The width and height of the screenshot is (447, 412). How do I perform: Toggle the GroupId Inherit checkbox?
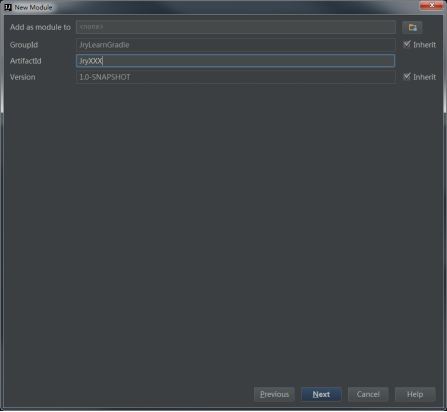tap(407, 44)
